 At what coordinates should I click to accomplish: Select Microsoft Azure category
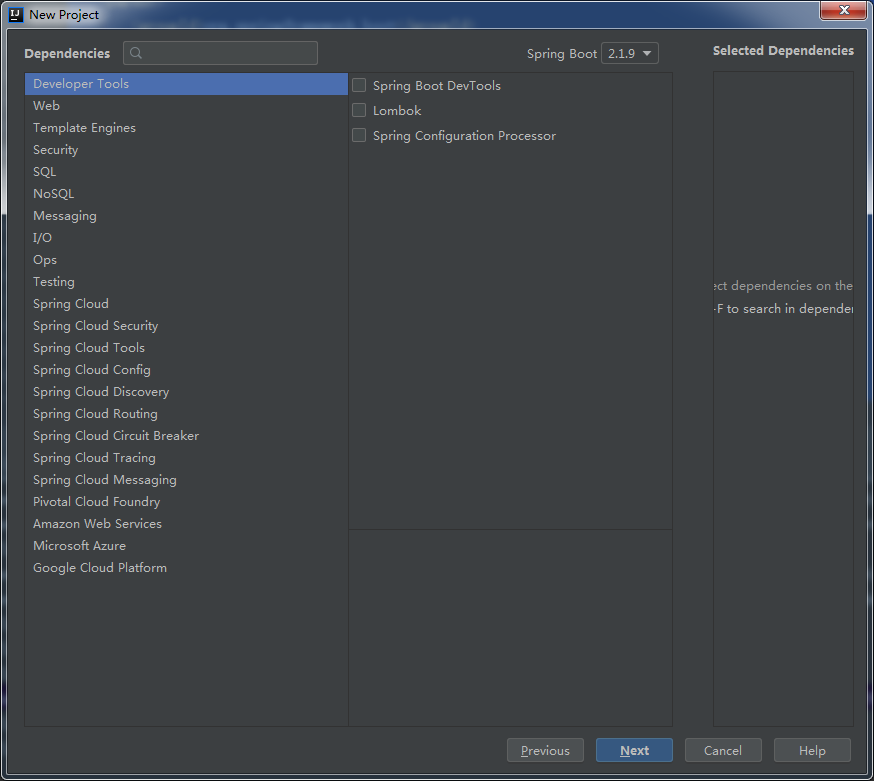point(186,546)
